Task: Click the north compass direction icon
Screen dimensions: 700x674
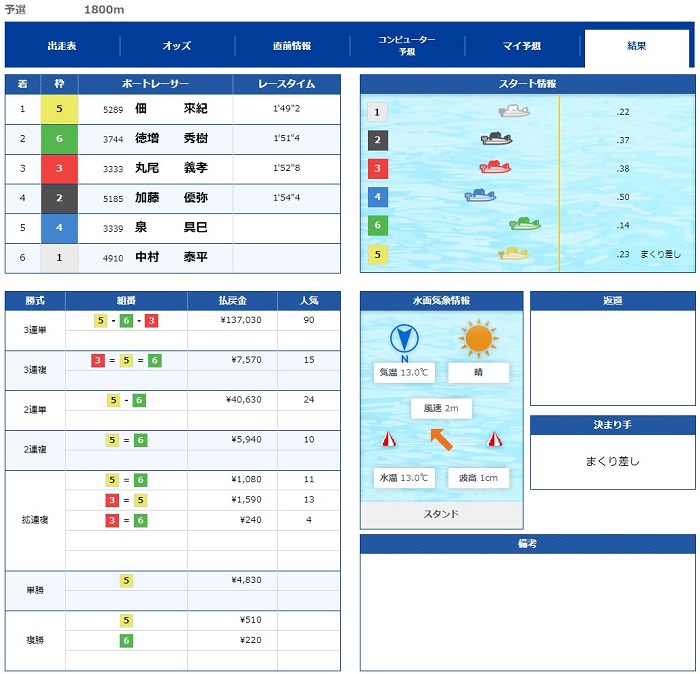Action: tap(405, 340)
